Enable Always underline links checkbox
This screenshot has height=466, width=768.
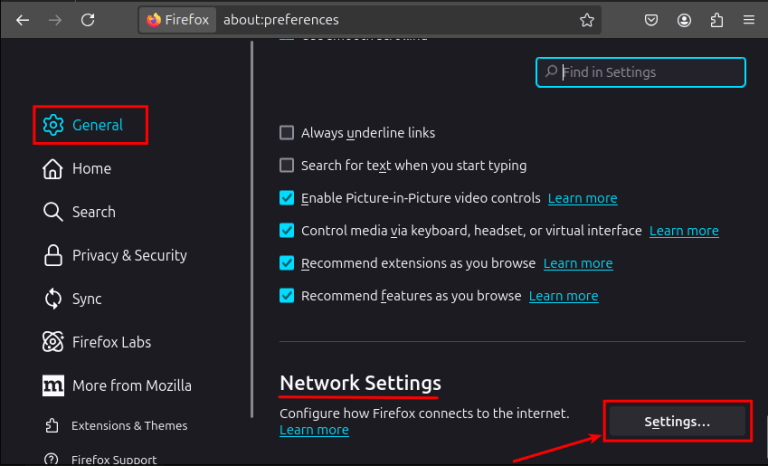coord(287,133)
